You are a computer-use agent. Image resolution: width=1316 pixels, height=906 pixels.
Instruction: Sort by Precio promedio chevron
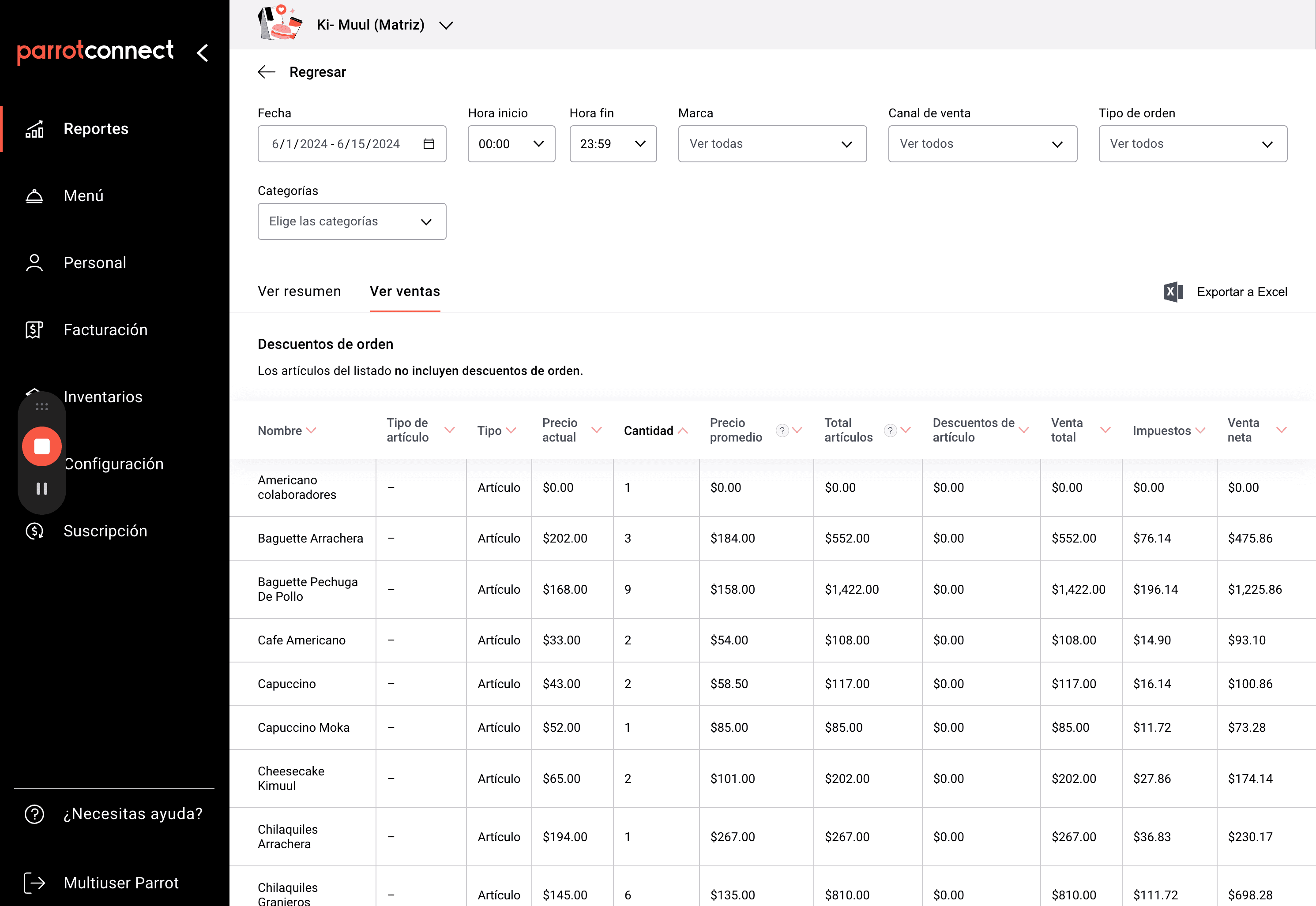(797, 431)
